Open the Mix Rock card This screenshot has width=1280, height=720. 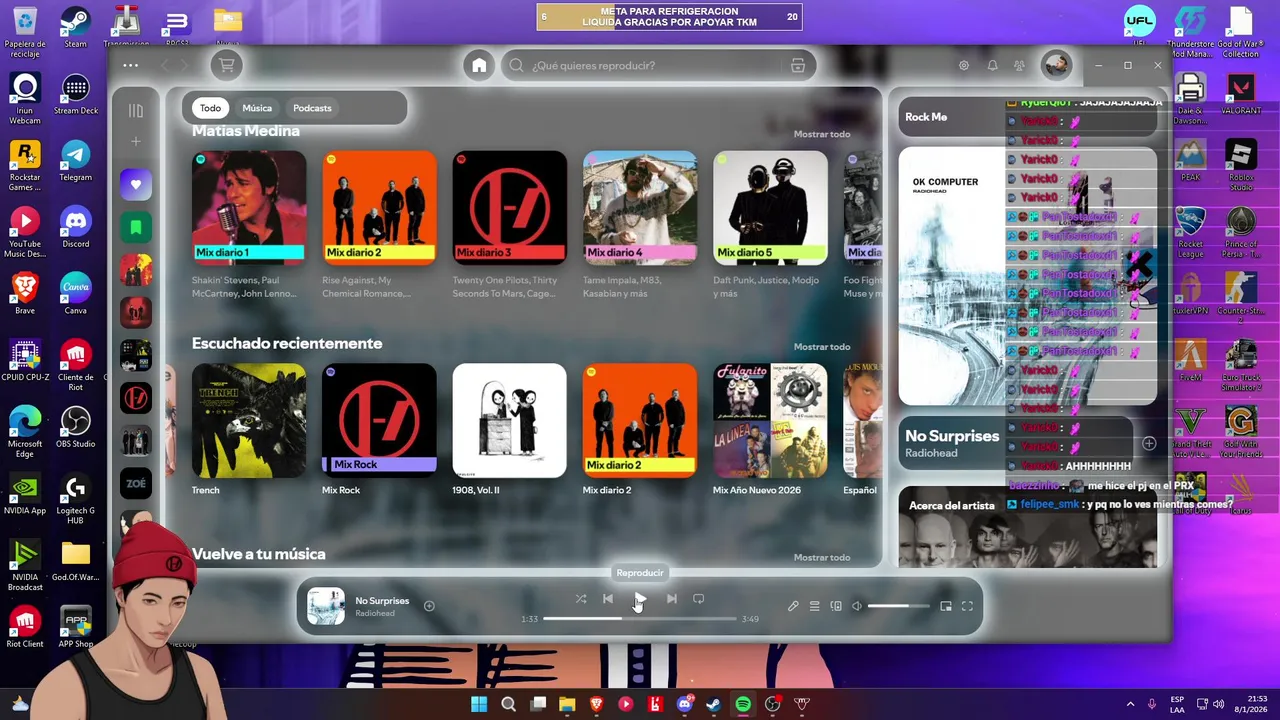(379, 430)
